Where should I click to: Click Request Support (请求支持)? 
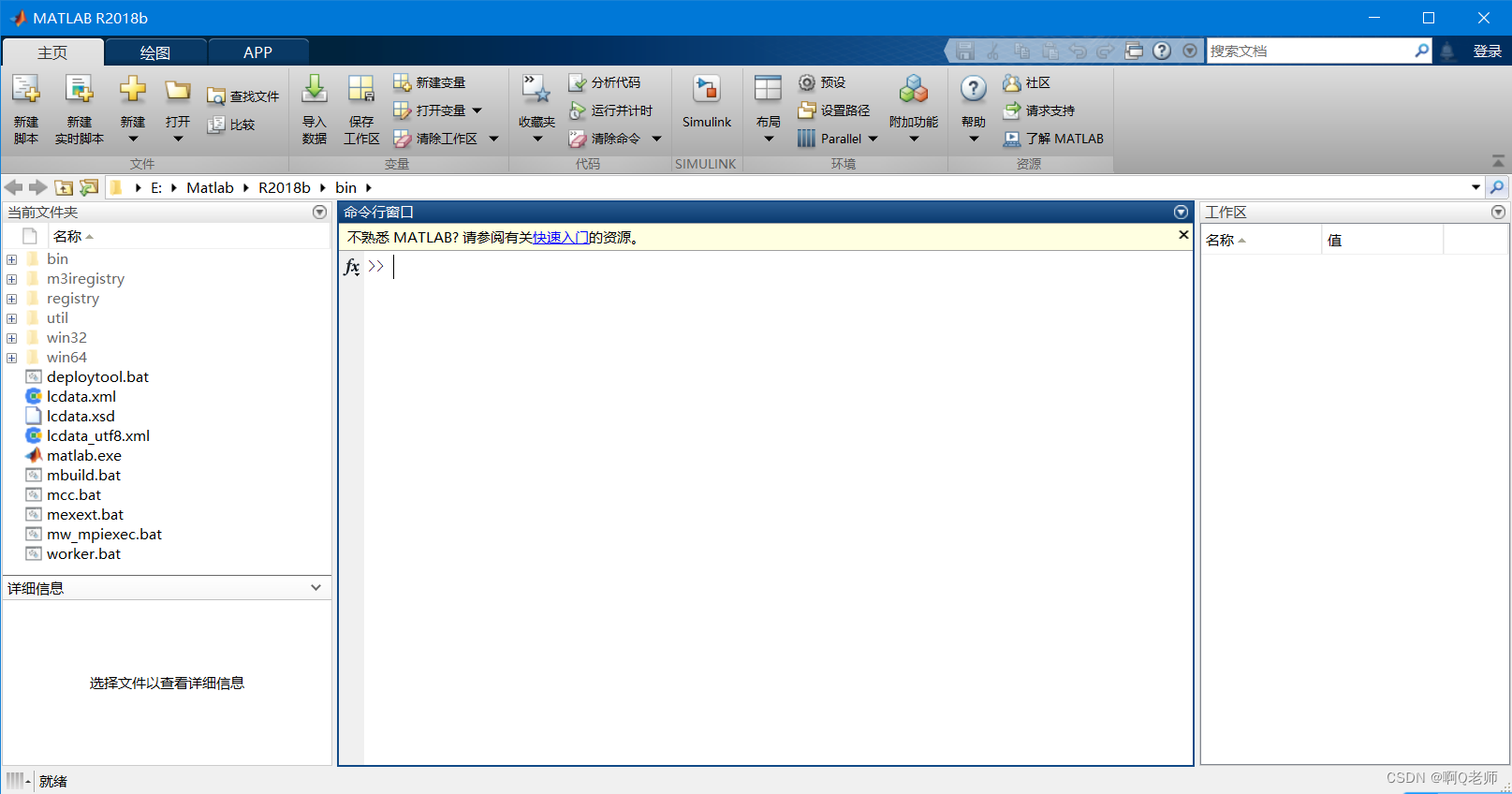click(x=1039, y=110)
